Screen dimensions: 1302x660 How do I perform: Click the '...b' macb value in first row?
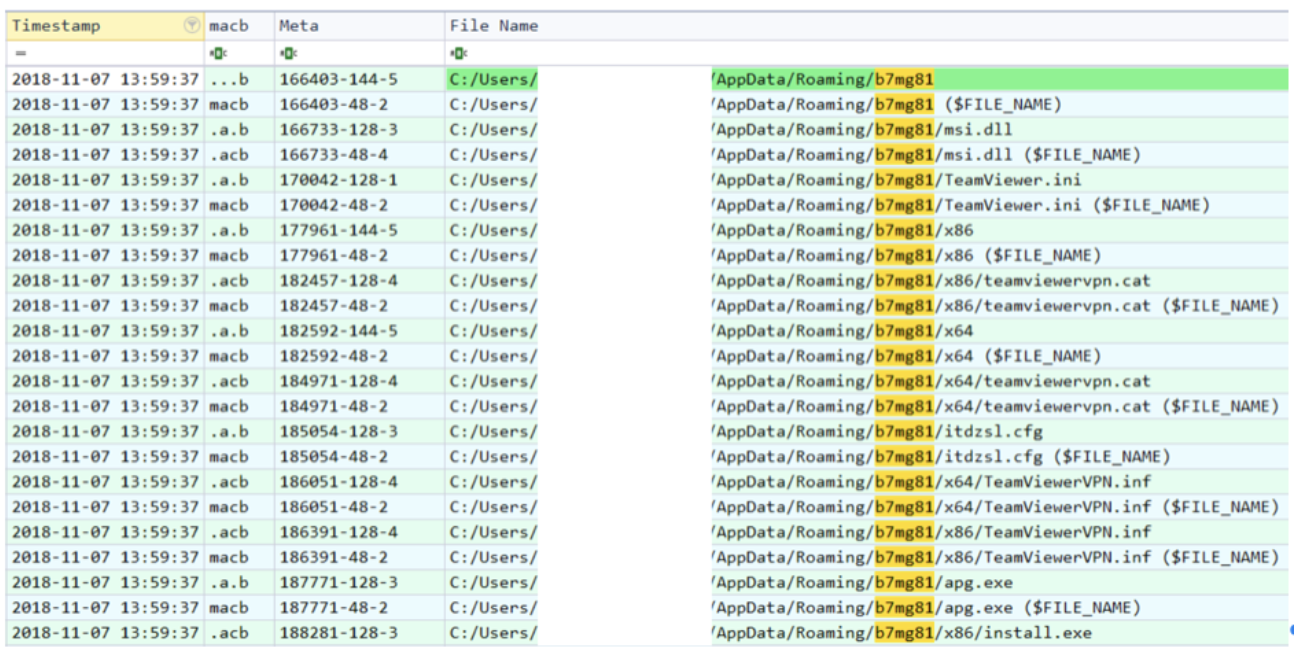click(x=240, y=79)
